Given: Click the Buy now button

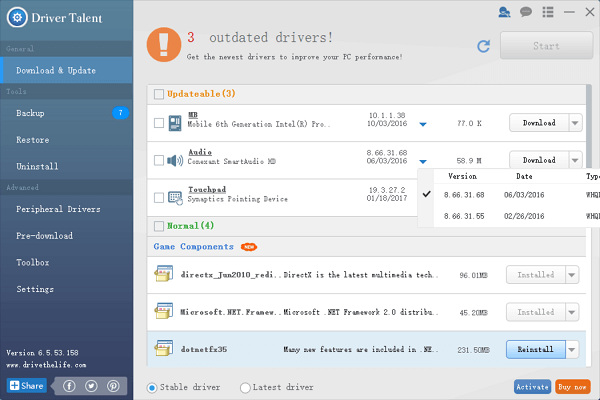Looking at the screenshot, I should tap(572, 387).
